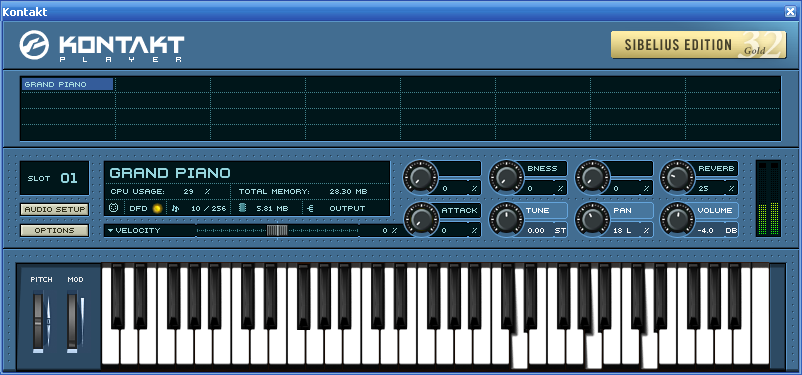Click the SLOT 01 display
The width and height of the screenshot is (802, 375).
(55, 178)
